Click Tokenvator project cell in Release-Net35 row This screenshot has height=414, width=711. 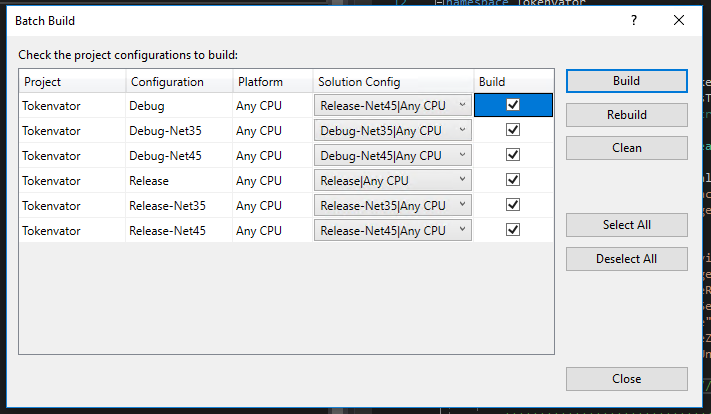click(x=73, y=205)
